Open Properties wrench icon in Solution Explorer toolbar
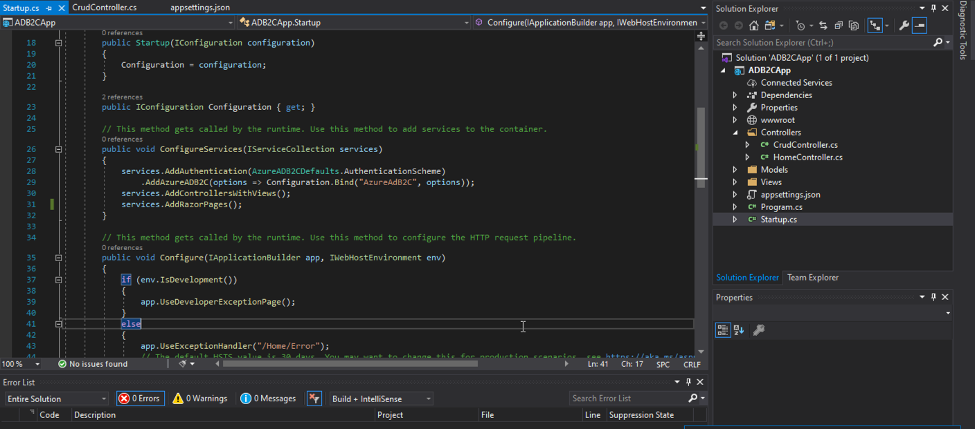This screenshot has width=977, height=429. tap(903, 25)
